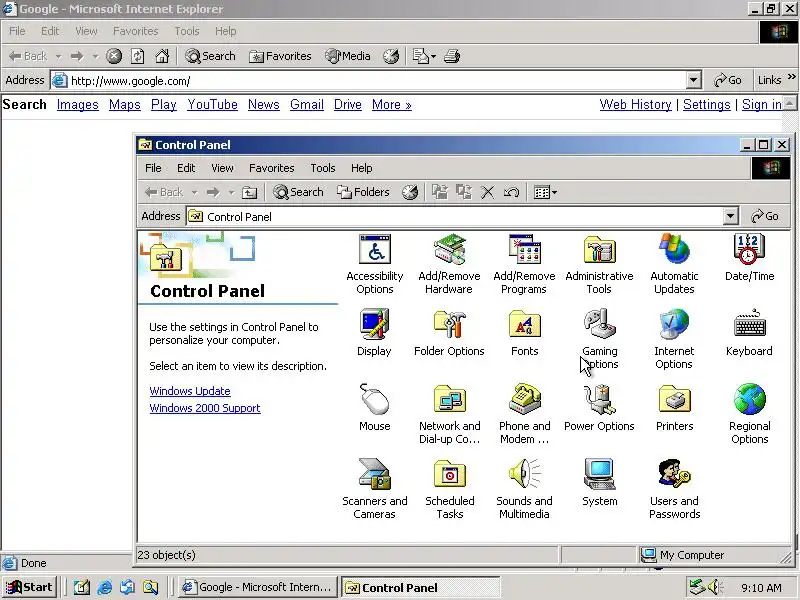Open the Edit menu in Control Panel
The width and height of the screenshot is (800, 600).
coord(186,168)
